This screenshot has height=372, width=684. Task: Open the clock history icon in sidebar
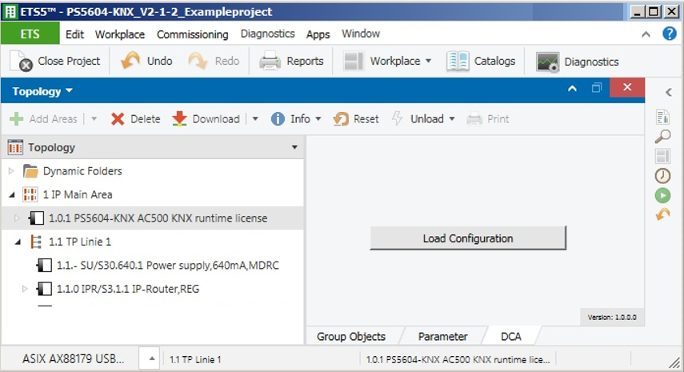tap(663, 176)
